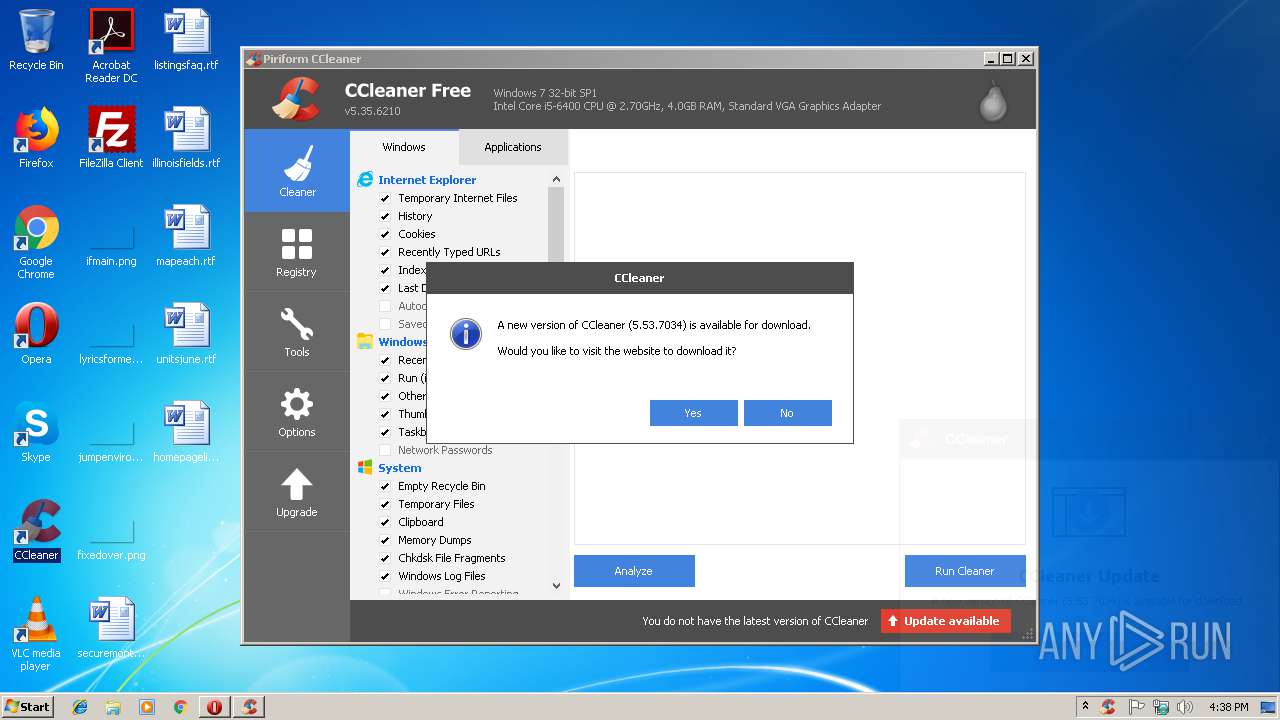Show hidden tray icons arrow

[x=1085, y=707]
